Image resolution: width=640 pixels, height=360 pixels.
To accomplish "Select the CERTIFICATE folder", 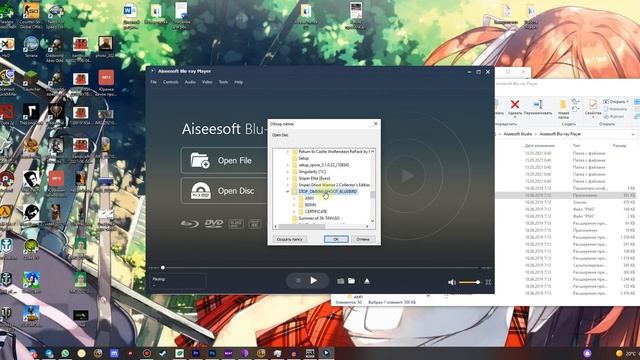I will pos(316,211).
